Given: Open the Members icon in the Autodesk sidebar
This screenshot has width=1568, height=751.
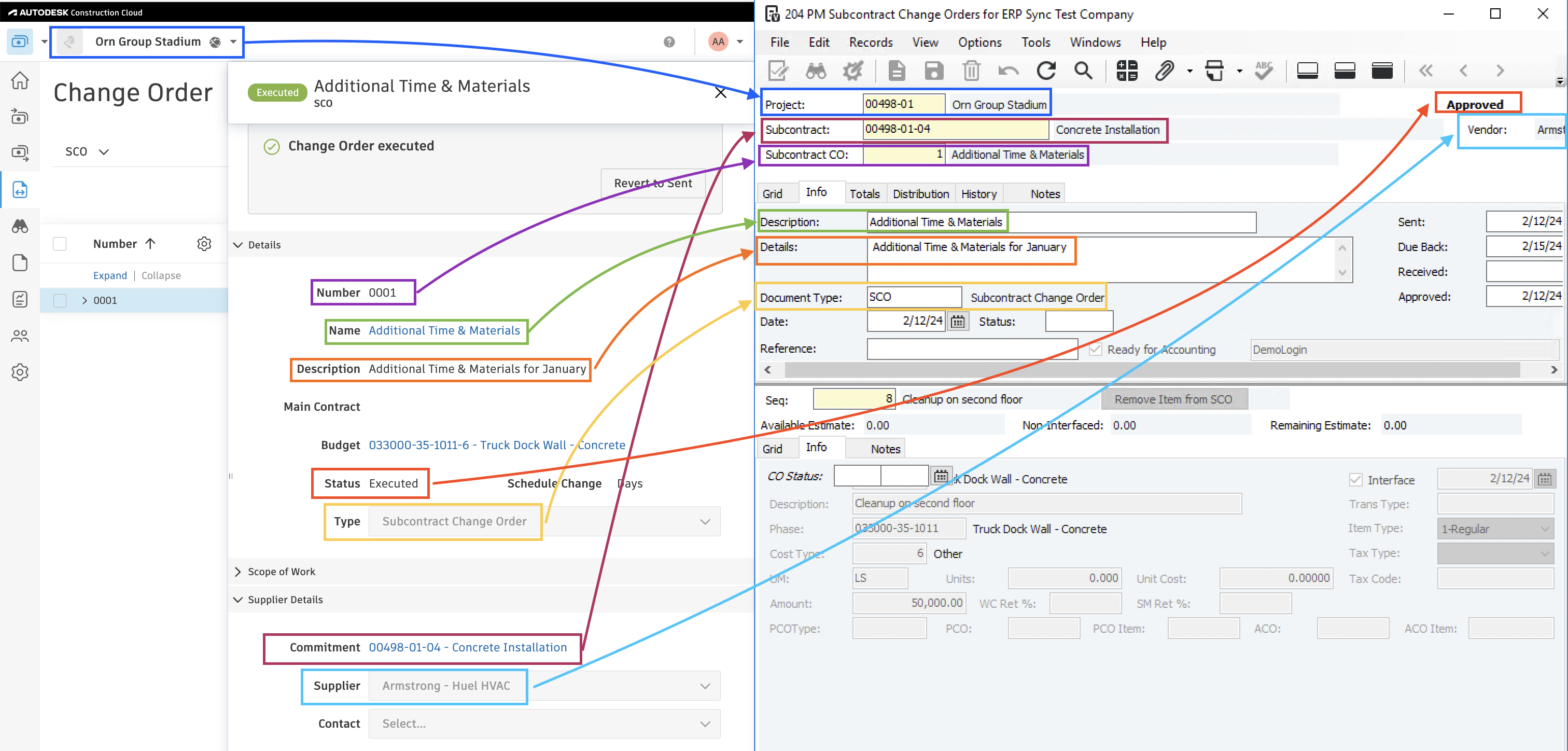Looking at the screenshot, I should 20,336.
